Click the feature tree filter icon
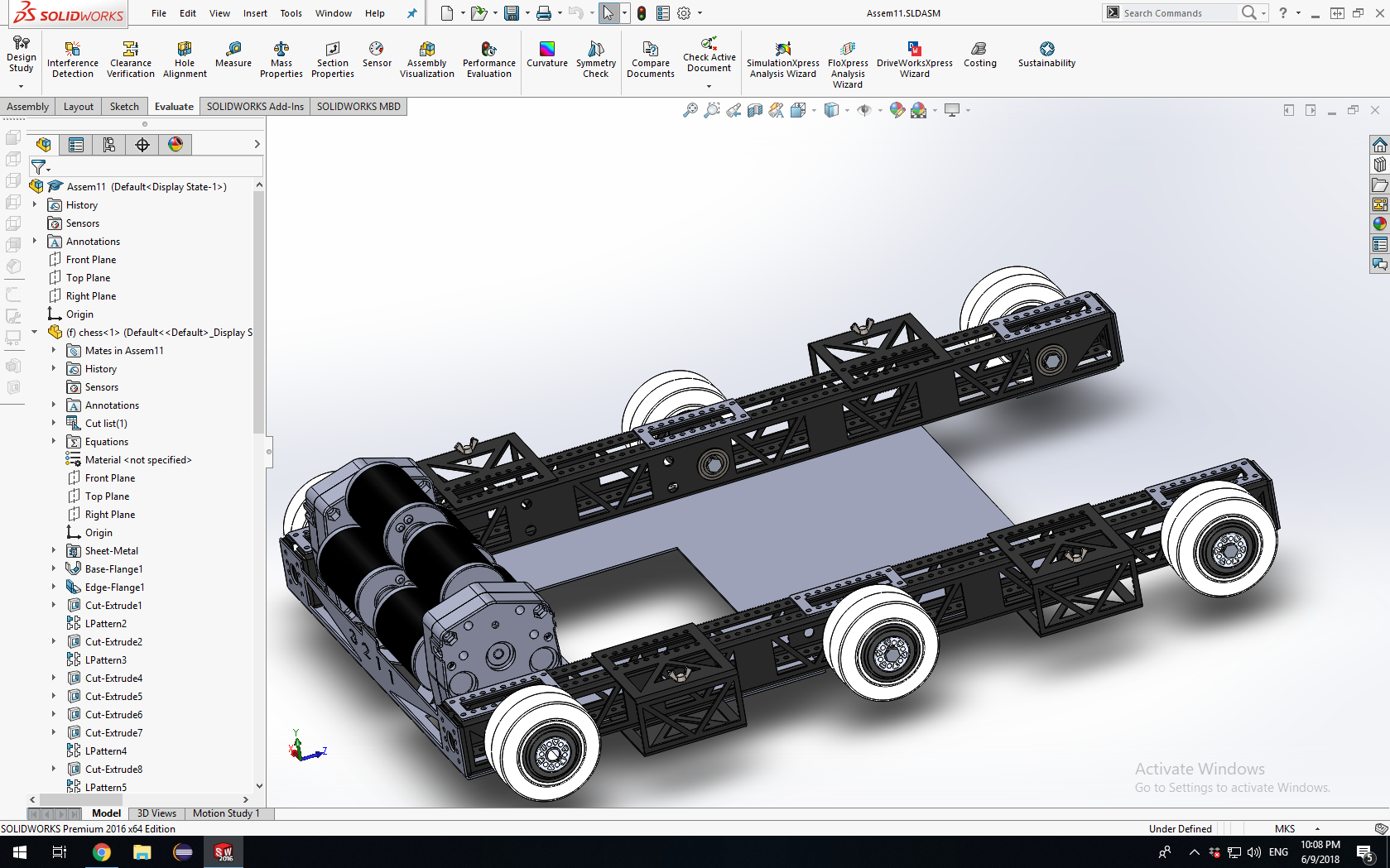The width and height of the screenshot is (1390, 868). [x=39, y=167]
